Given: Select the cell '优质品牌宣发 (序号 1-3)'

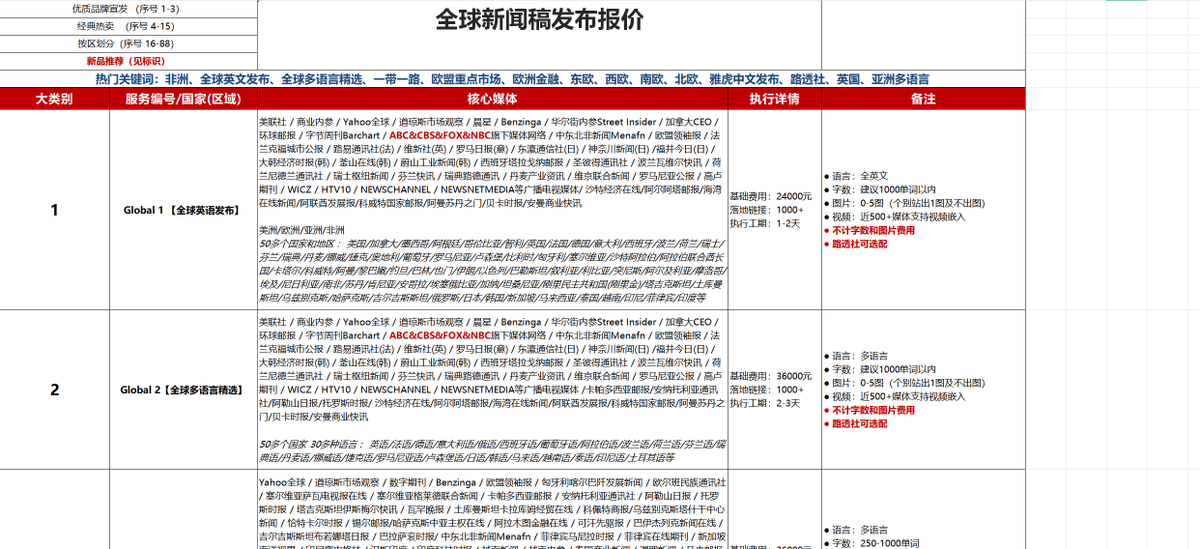Looking at the screenshot, I should tap(126, 10).
